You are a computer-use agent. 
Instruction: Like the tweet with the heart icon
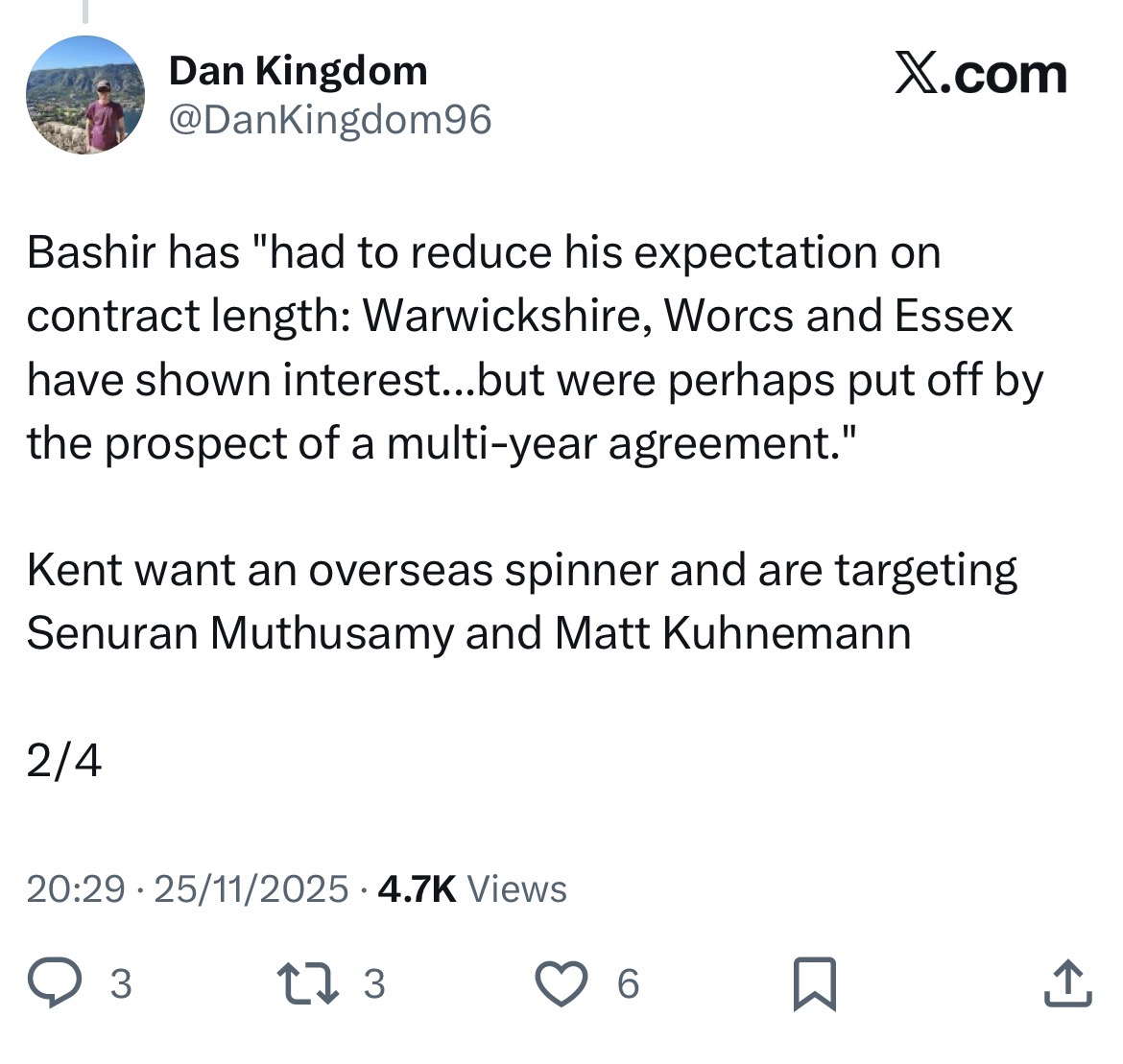point(561,983)
